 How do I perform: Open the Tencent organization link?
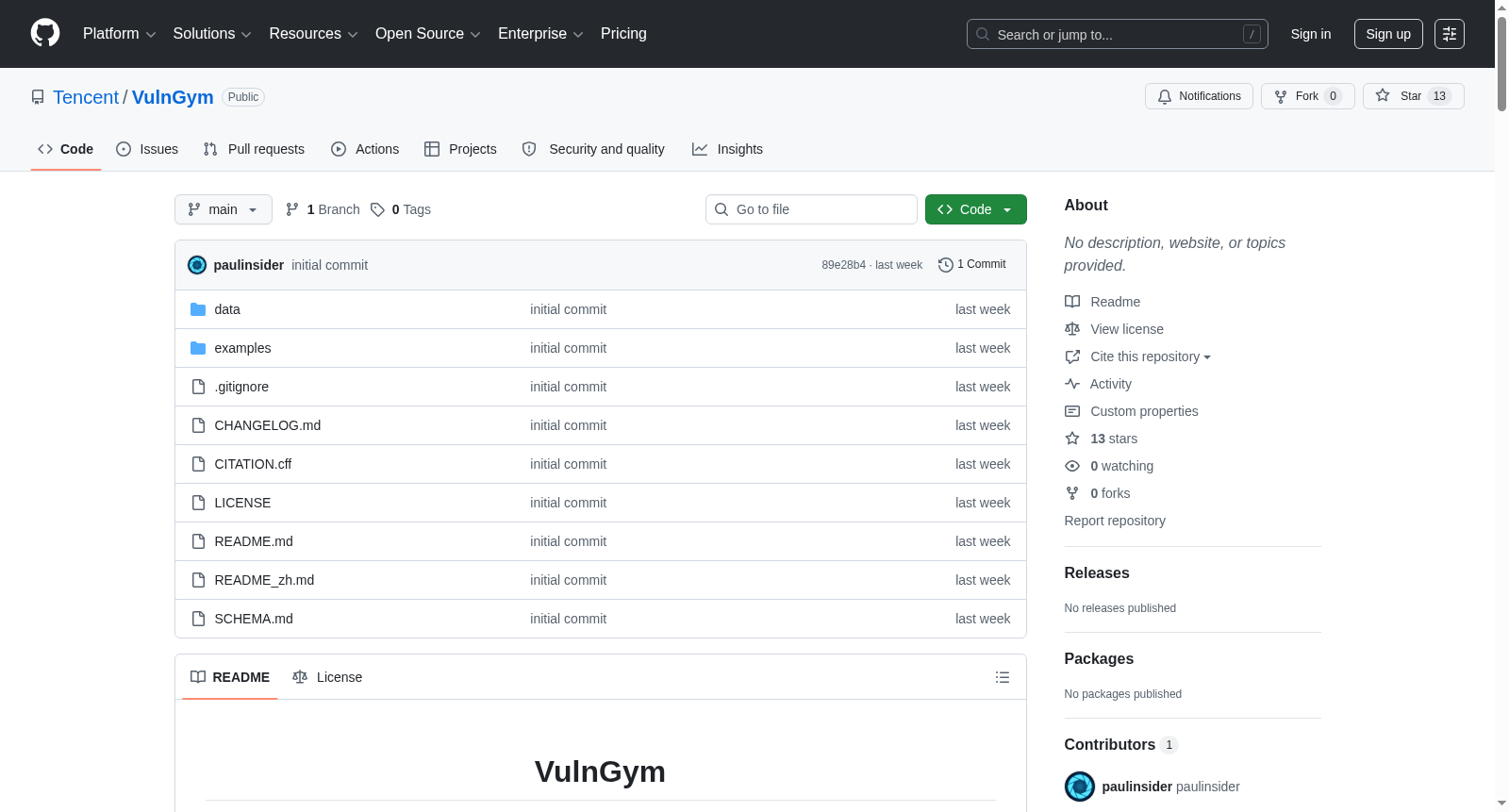coord(86,97)
